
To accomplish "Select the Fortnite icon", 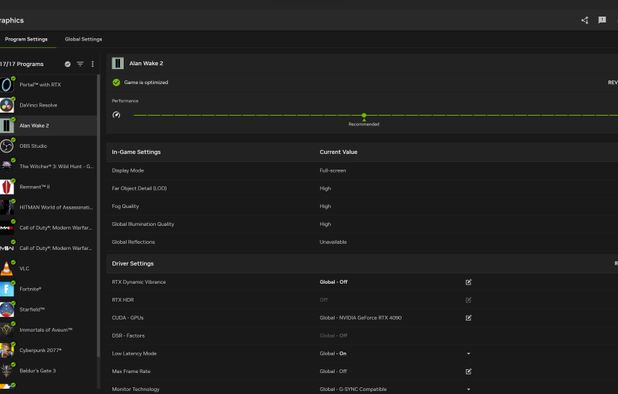I will [x=6, y=289].
